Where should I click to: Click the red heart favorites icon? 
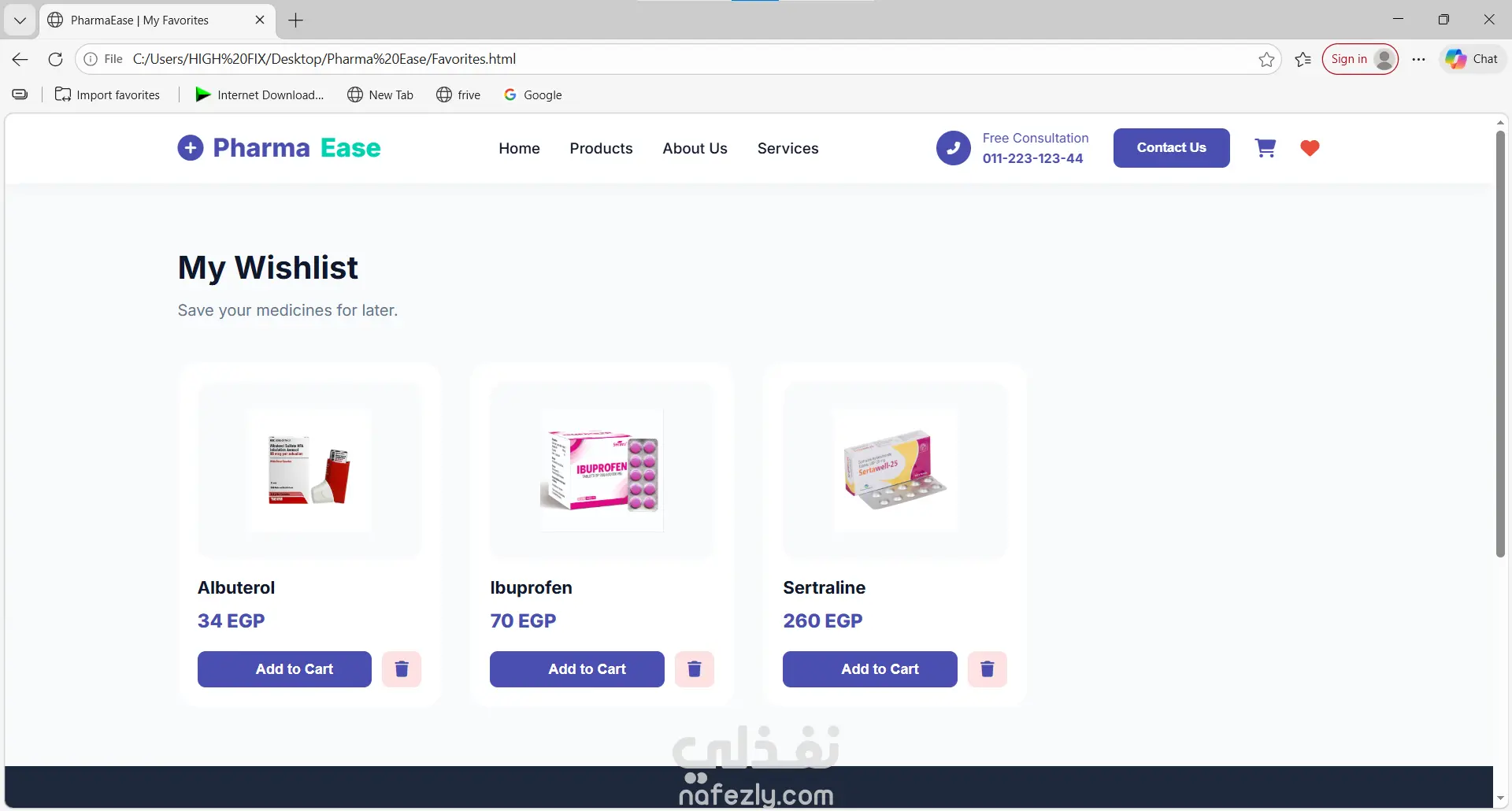click(x=1310, y=148)
